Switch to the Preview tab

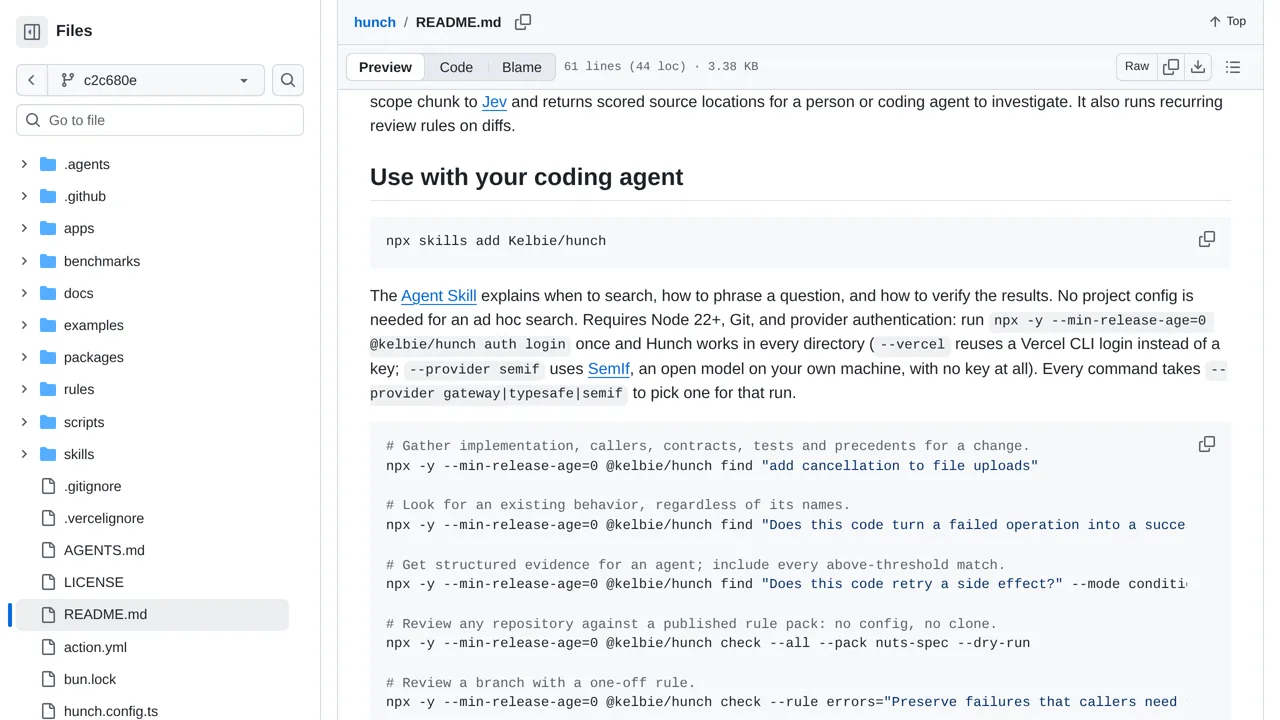point(385,67)
